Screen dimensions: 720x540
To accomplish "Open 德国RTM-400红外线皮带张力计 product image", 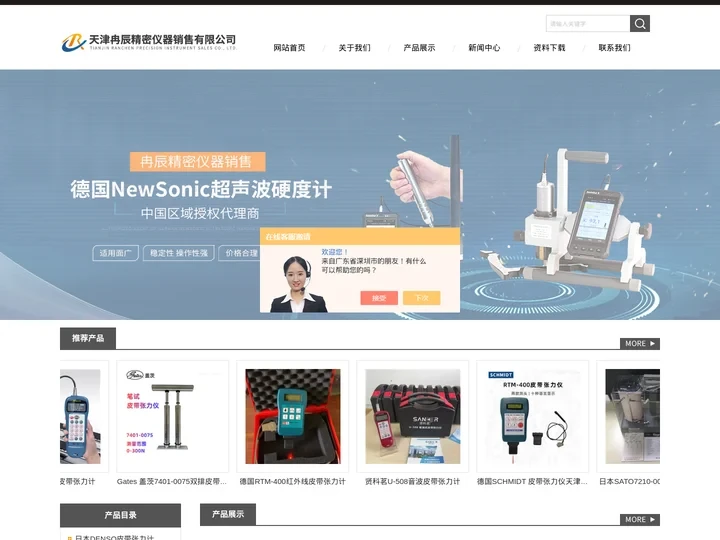I will pyautogui.click(x=292, y=416).
